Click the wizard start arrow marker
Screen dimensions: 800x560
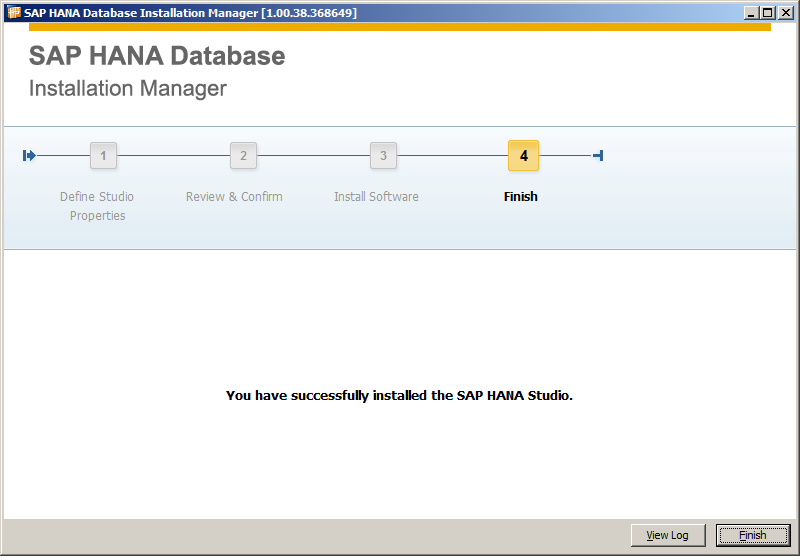coord(29,155)
